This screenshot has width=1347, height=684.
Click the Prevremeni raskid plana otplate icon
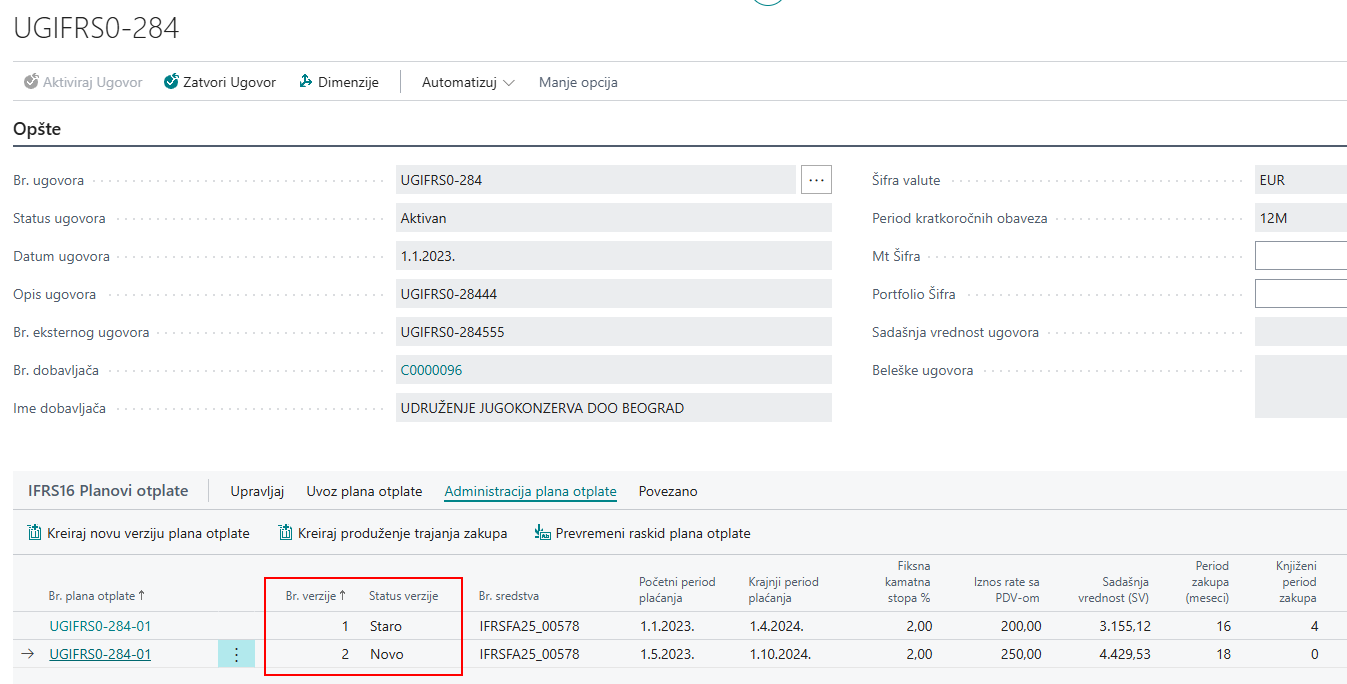pos(544,533)
